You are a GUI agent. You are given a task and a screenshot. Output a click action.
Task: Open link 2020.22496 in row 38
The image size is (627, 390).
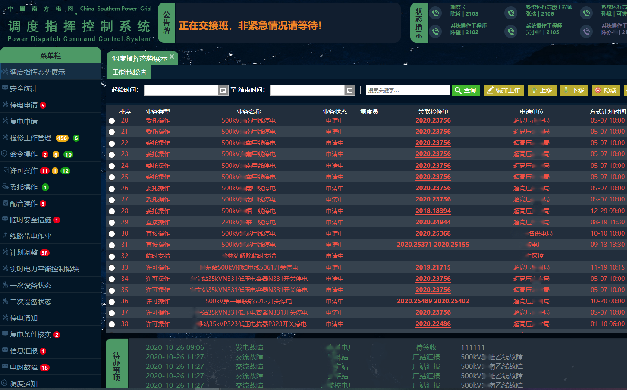coord(433,324)
